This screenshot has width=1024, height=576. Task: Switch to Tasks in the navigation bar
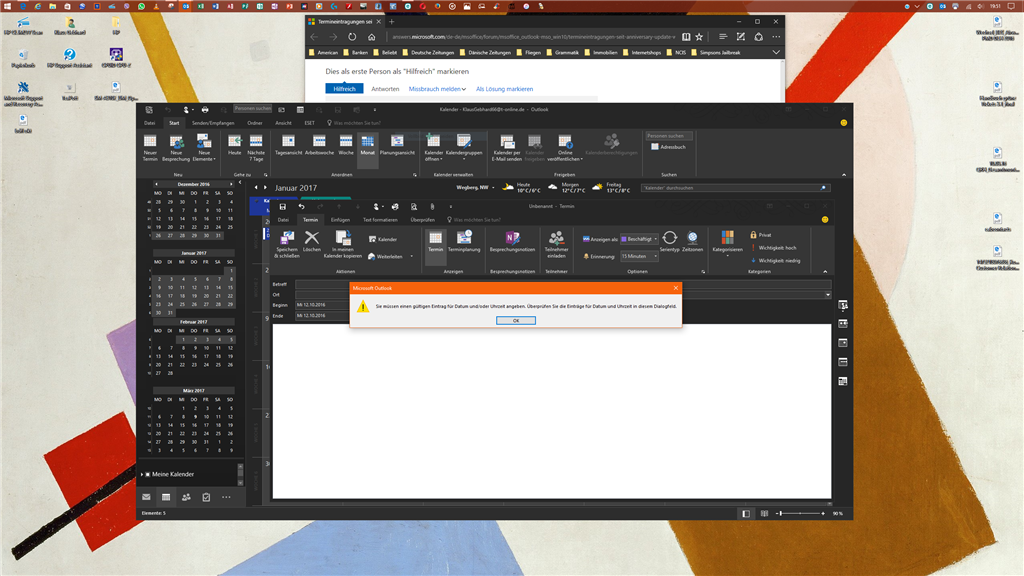coord(206,497)
